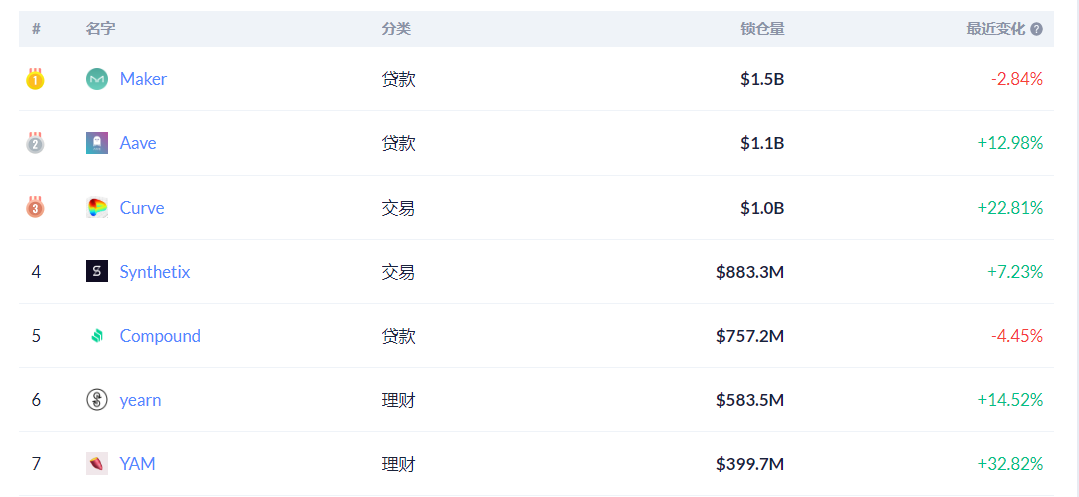Open the yearn project link
The width and height of the screenshot is (1079, 497).
coord(140,400)
